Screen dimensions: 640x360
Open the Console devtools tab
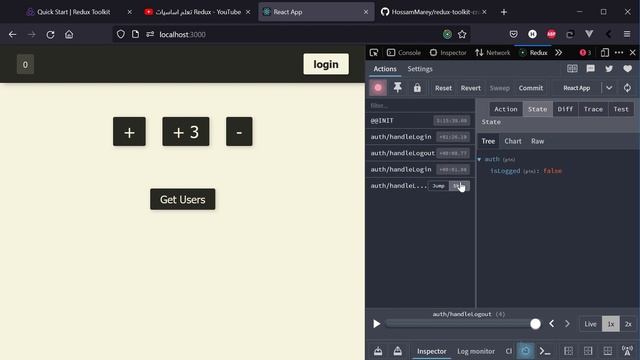404,53
